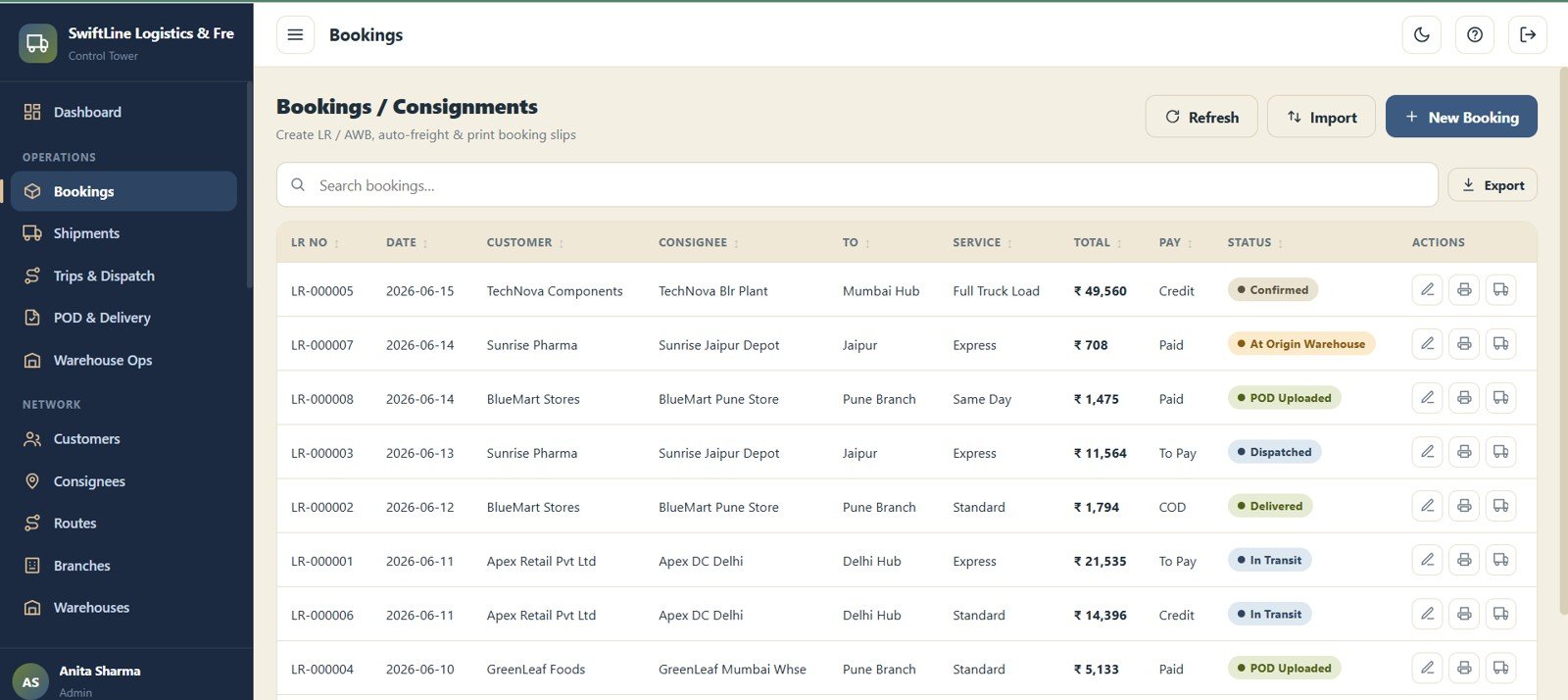Edit booking LR-000006
1568x700 pixels.
tap(1427, 614)
